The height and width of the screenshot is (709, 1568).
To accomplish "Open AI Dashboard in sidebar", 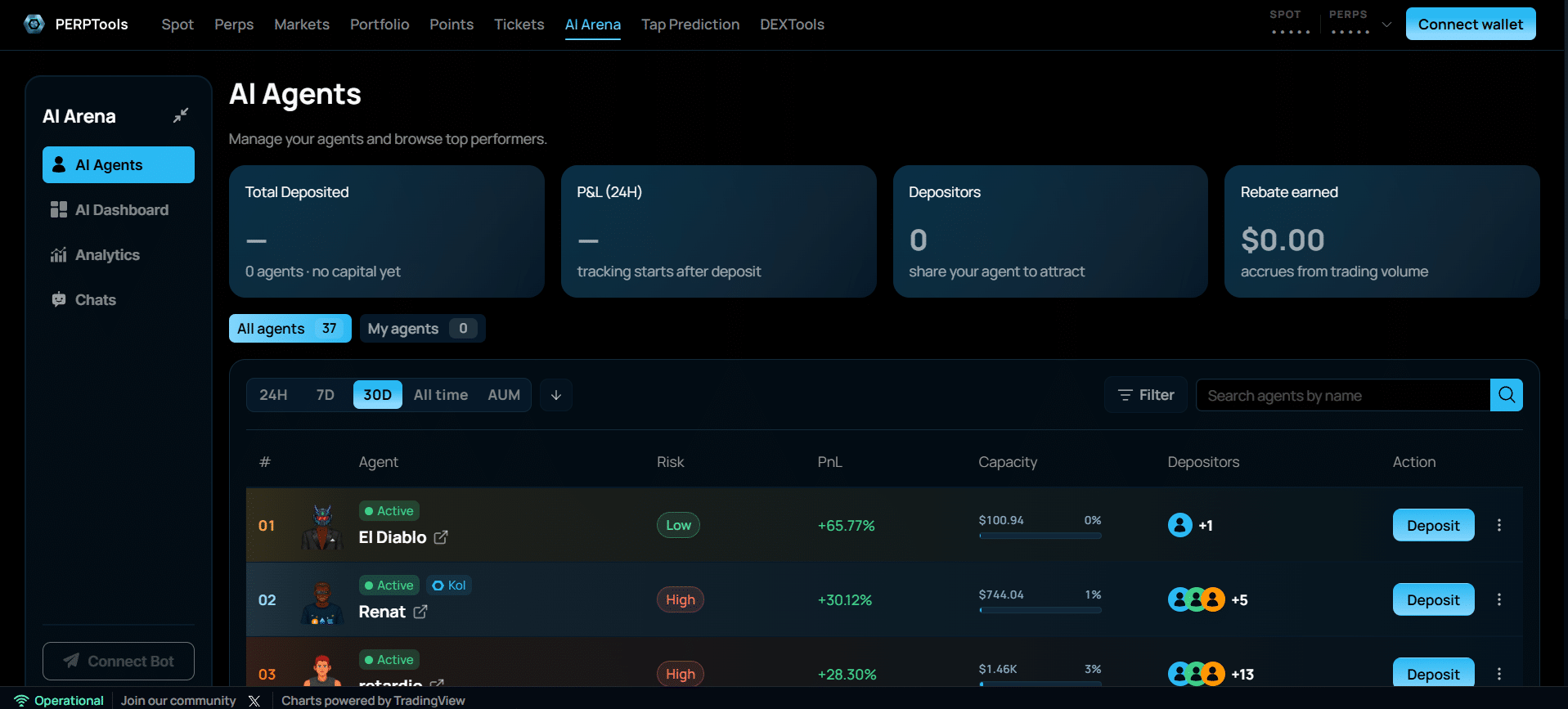I will (119, 210).
